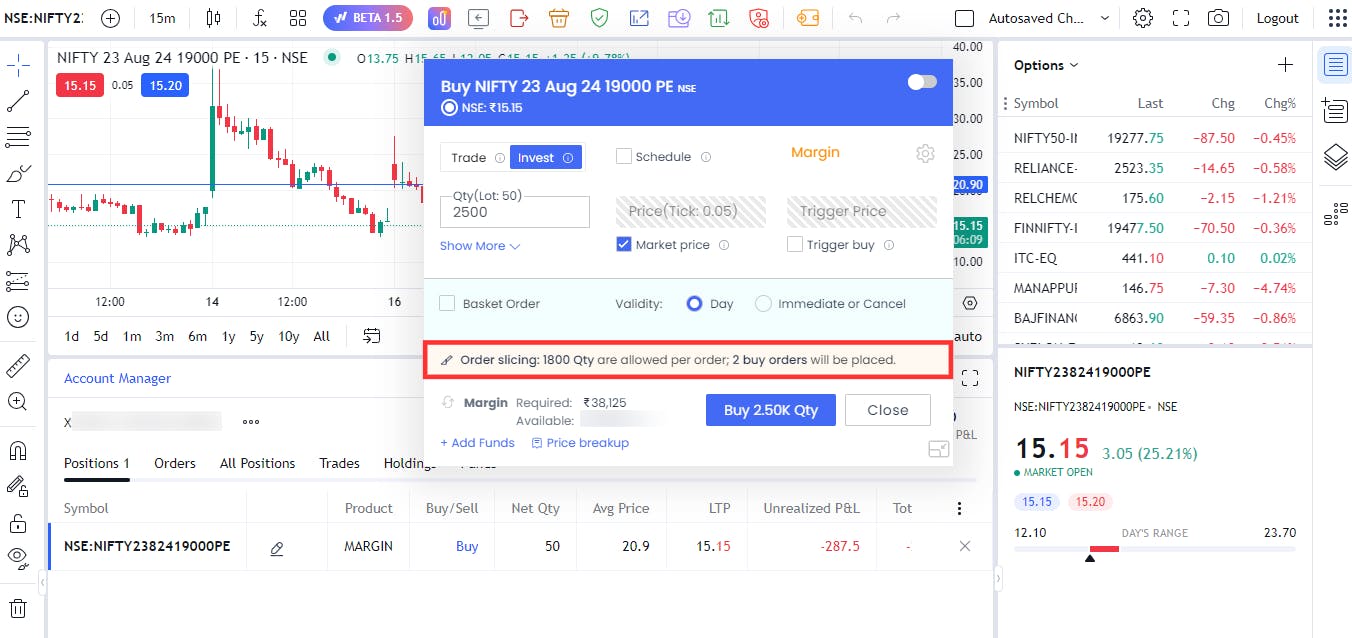
Task: Open account three-dots menu
Action: [x=251, y=422]
